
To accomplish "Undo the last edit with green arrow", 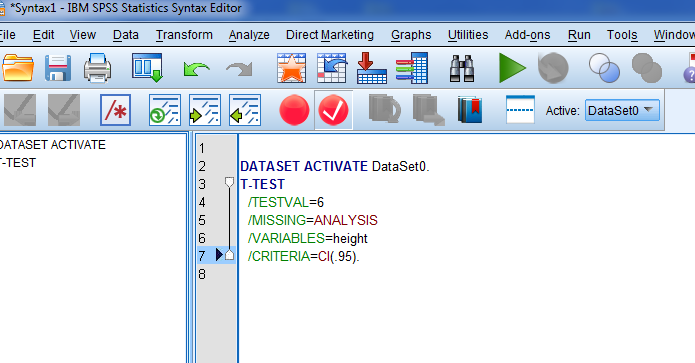I will coord(196,69).
